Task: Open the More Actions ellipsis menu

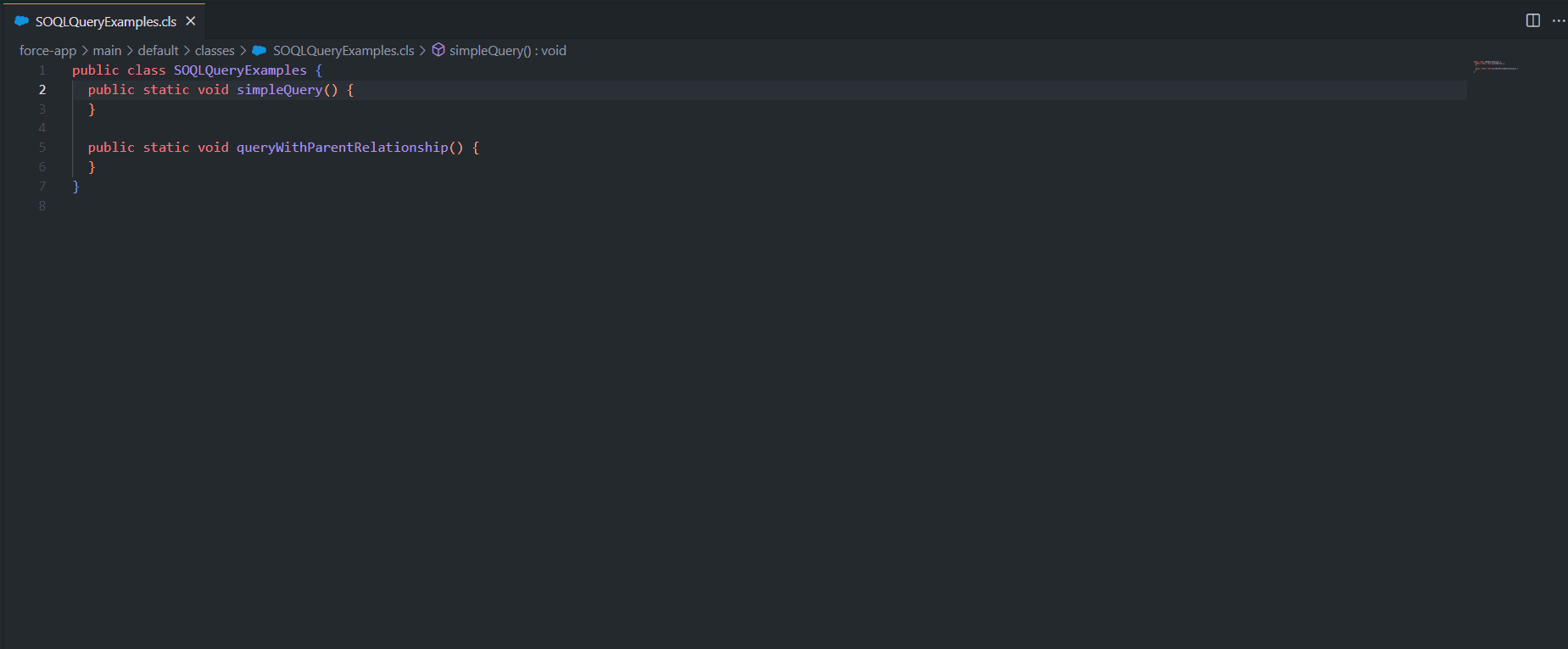Action: pyautogui.click(x=1558, y=20)
